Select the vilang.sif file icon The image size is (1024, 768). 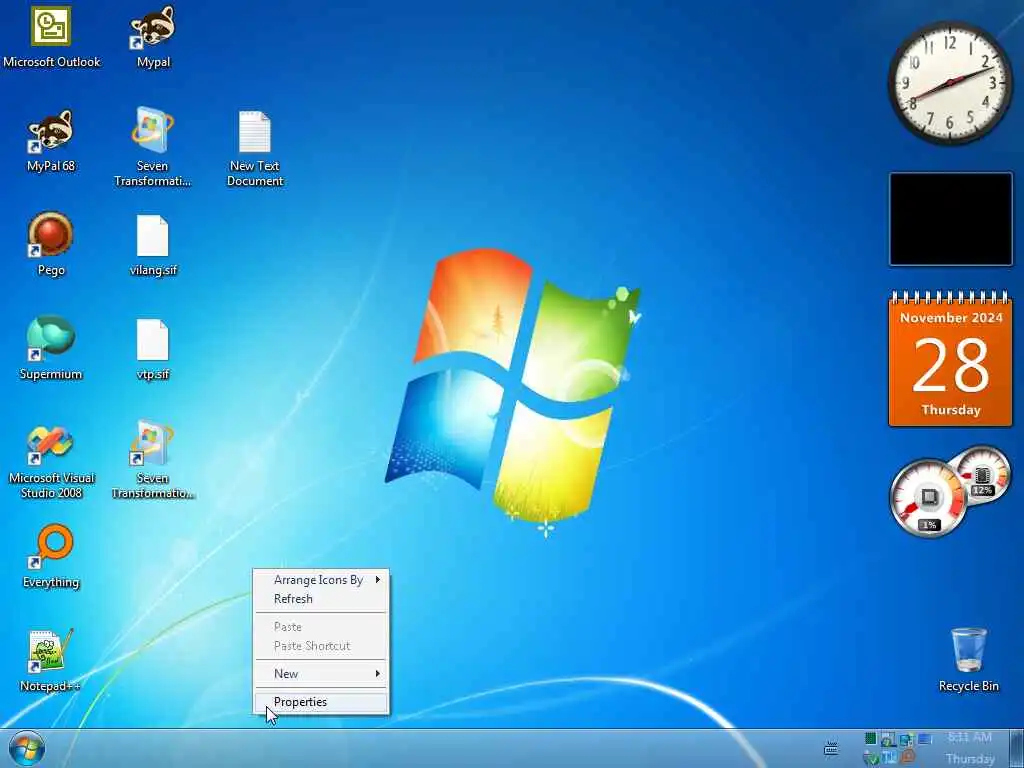153,245
